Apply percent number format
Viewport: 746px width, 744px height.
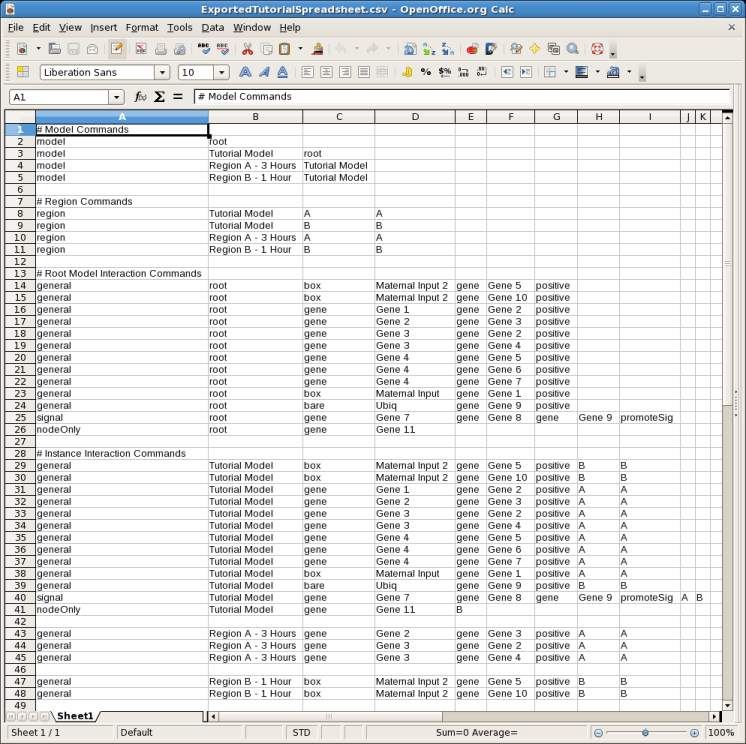pyautogui.click(x=426, y=72)
